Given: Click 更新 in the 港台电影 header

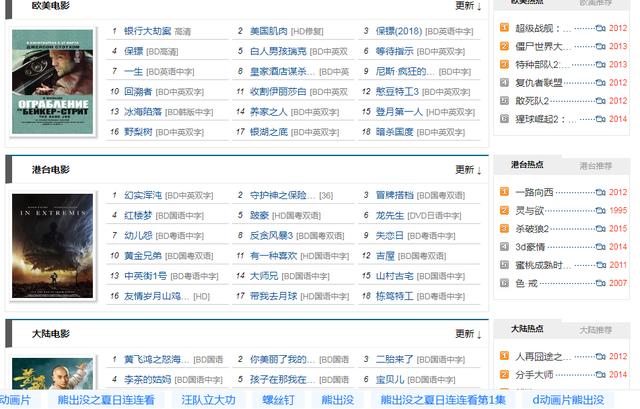Looking at the screenshot, I should coord(468,170).
